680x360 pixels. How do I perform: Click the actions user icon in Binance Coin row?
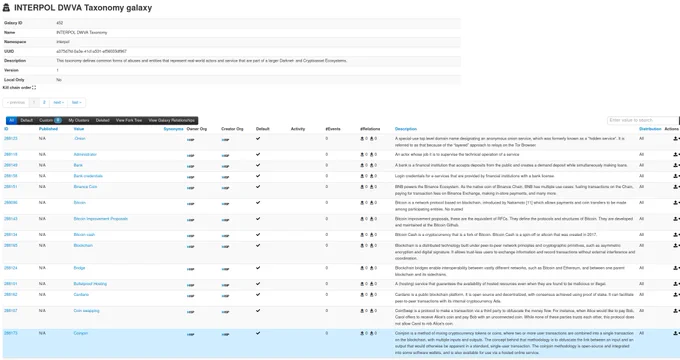tap(675, 187)
